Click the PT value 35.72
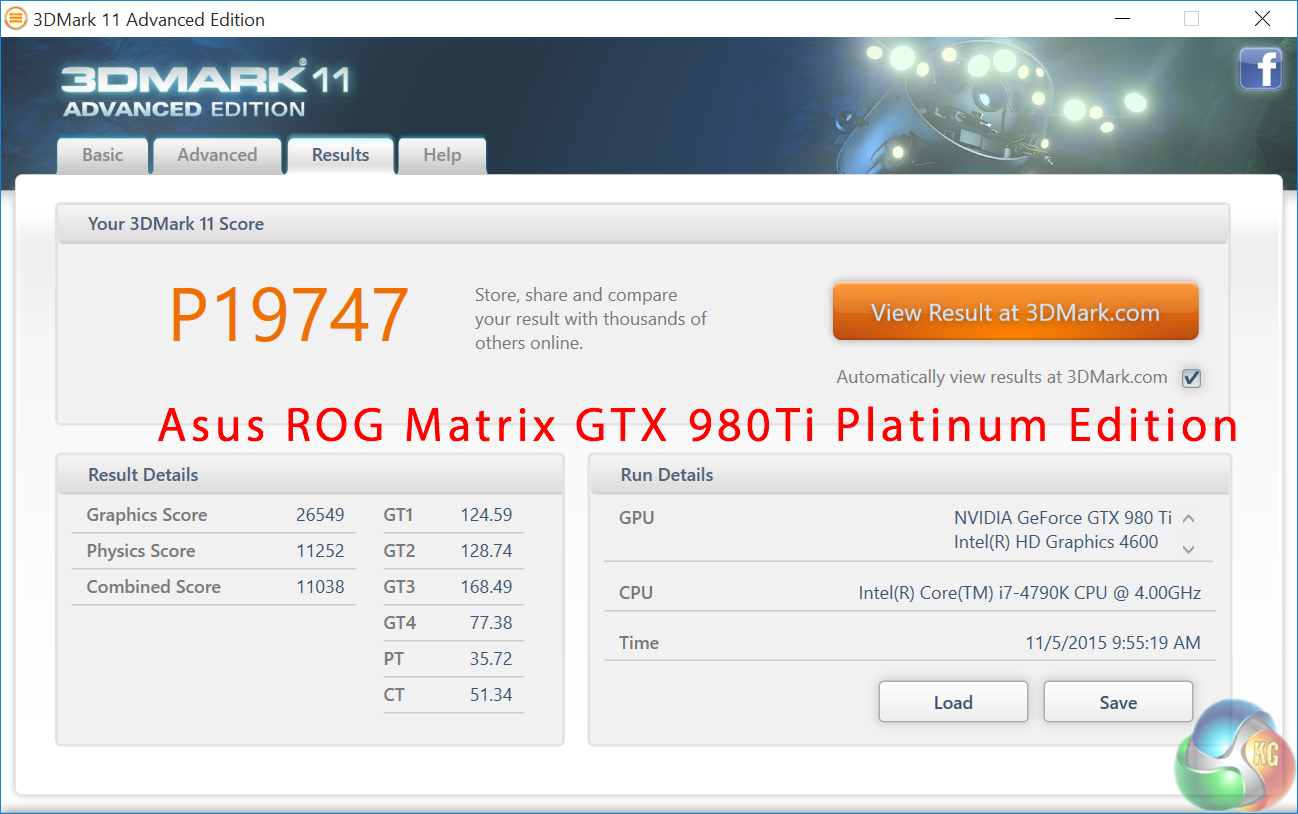Screen dimensions: 1298x814 pyautogui.click(x=491, y=659)
